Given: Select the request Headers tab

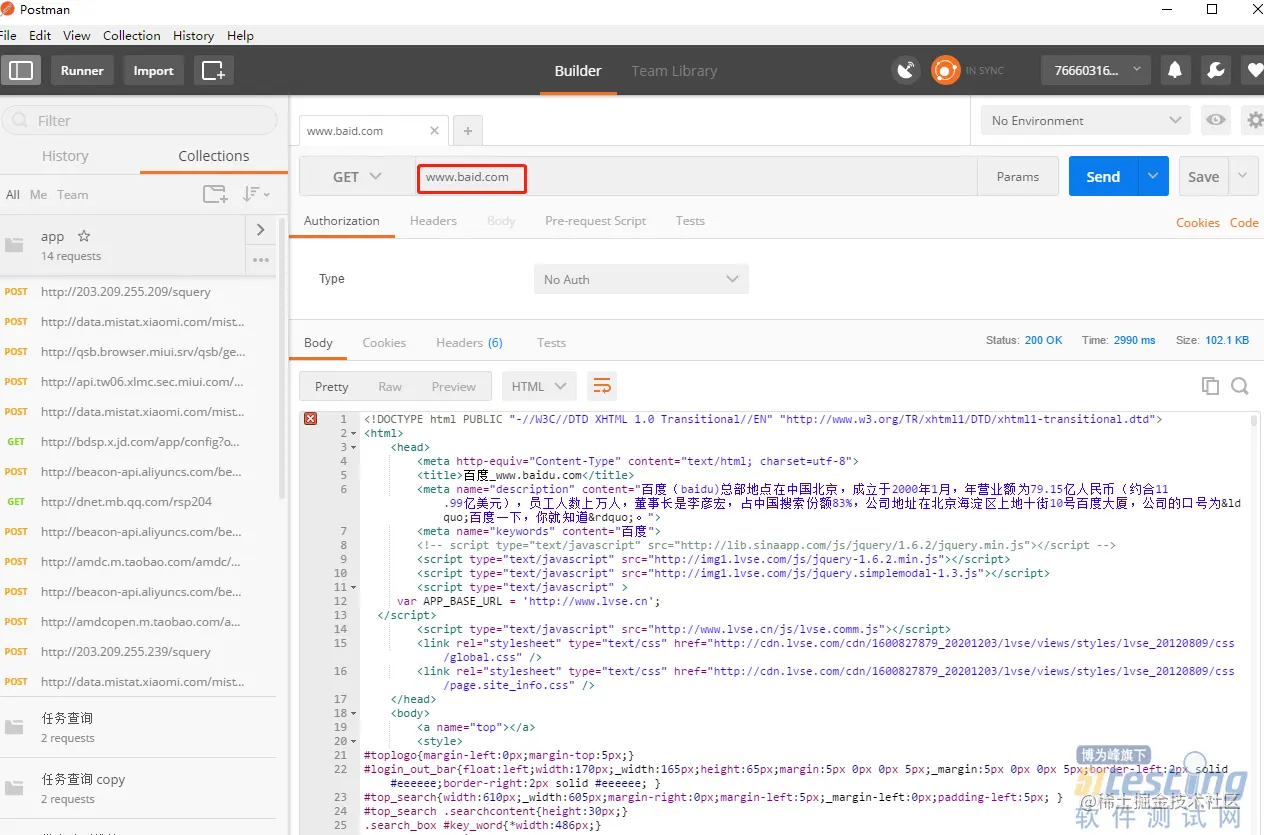Looking at the screenshot, I should (433, 221).
